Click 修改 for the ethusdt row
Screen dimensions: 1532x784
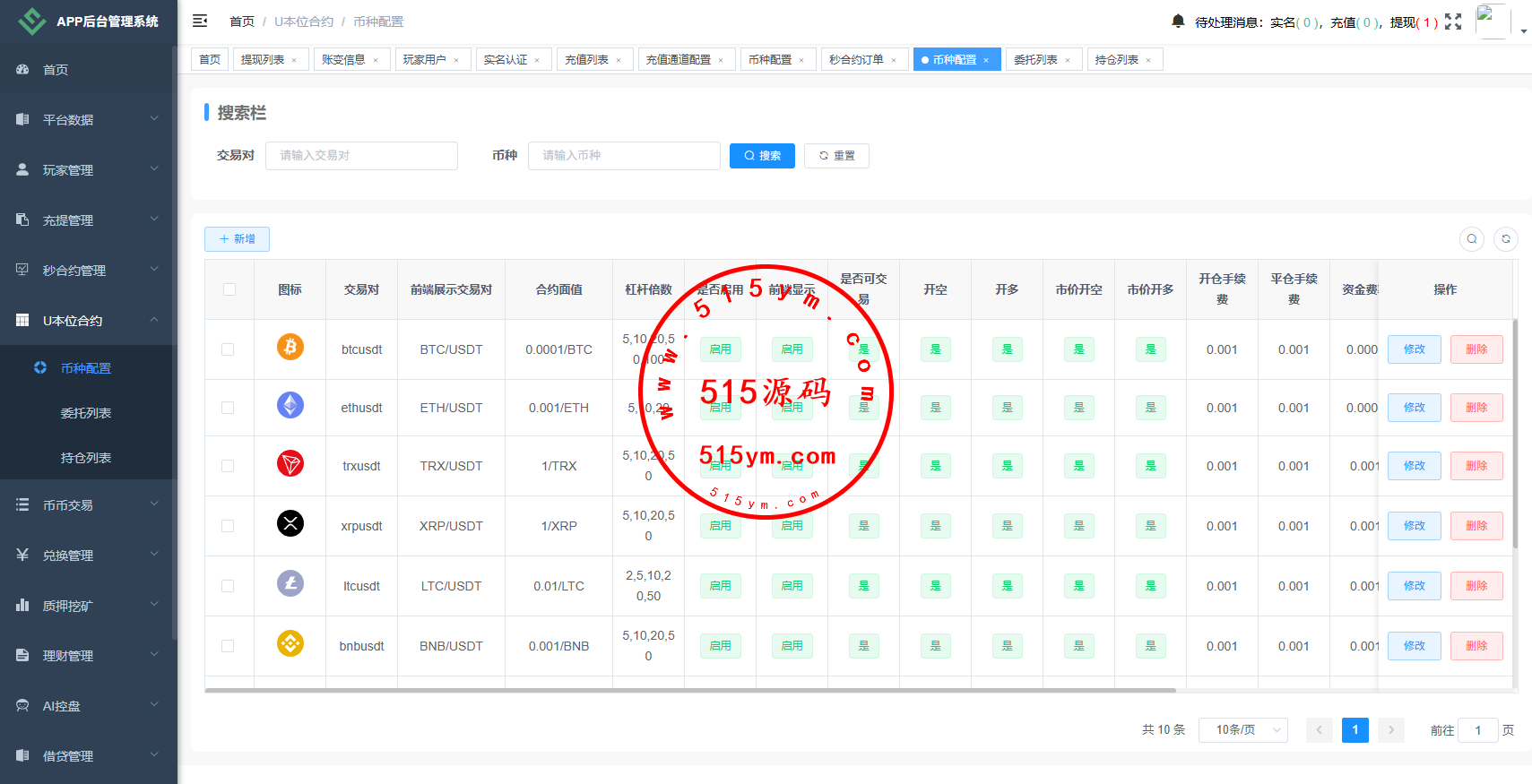click(1414, 408)
